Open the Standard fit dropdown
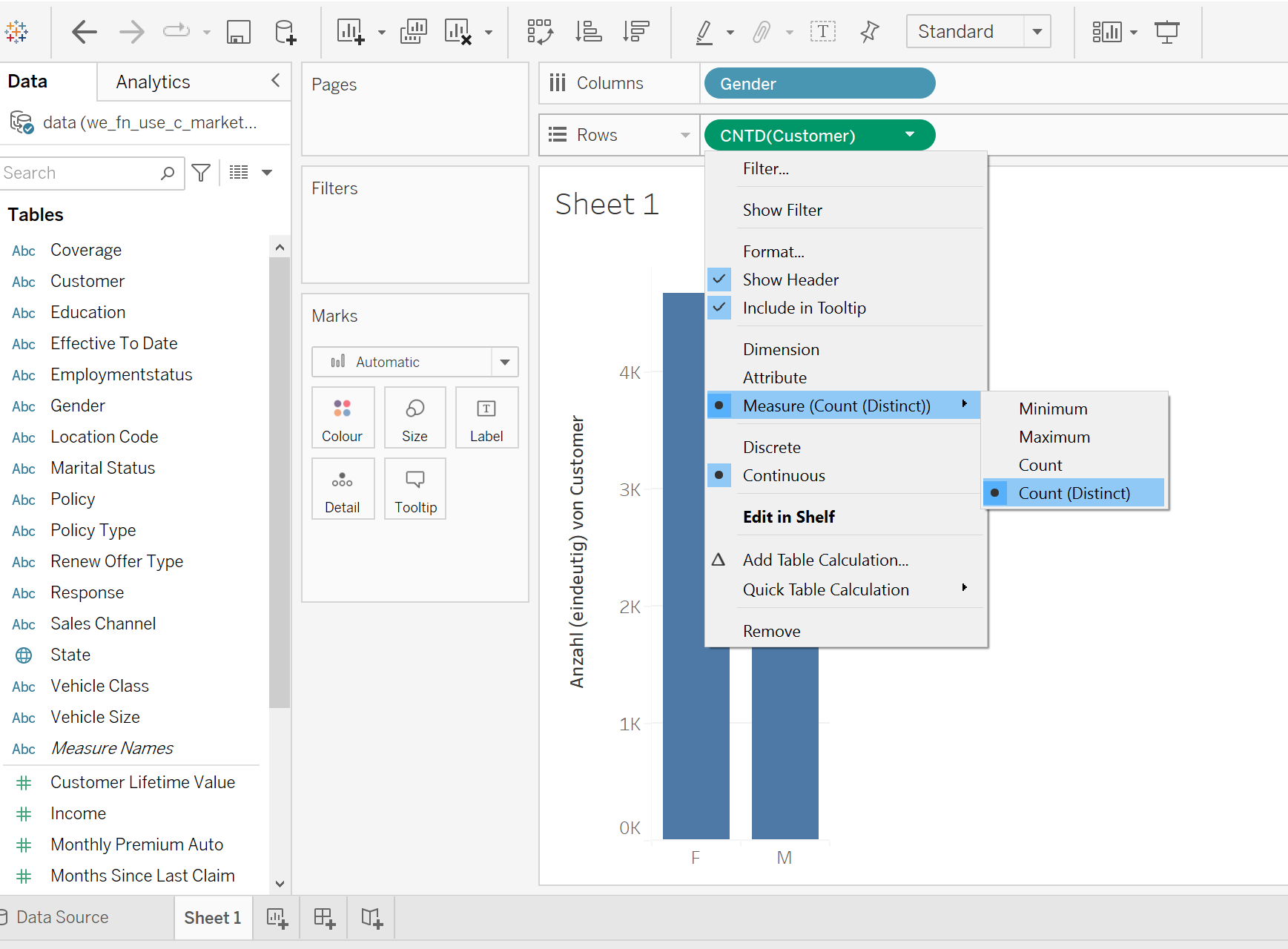Image resolution: width=1288 pixels, height=949 pixels. pyautogui.click(x=1037, y=31)
